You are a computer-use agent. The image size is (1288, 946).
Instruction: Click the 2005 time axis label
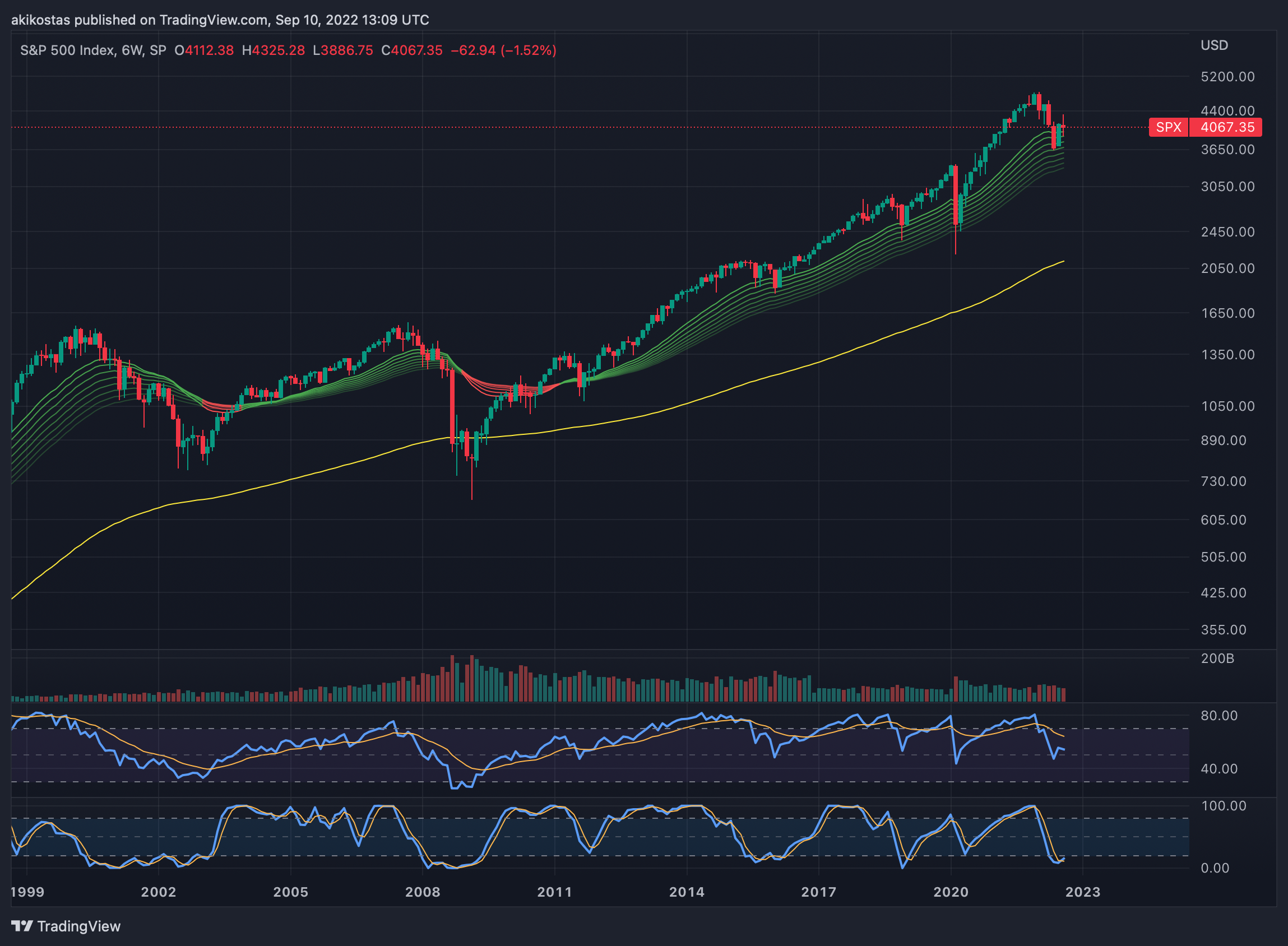pyautogui.click(x=291, y=892)
